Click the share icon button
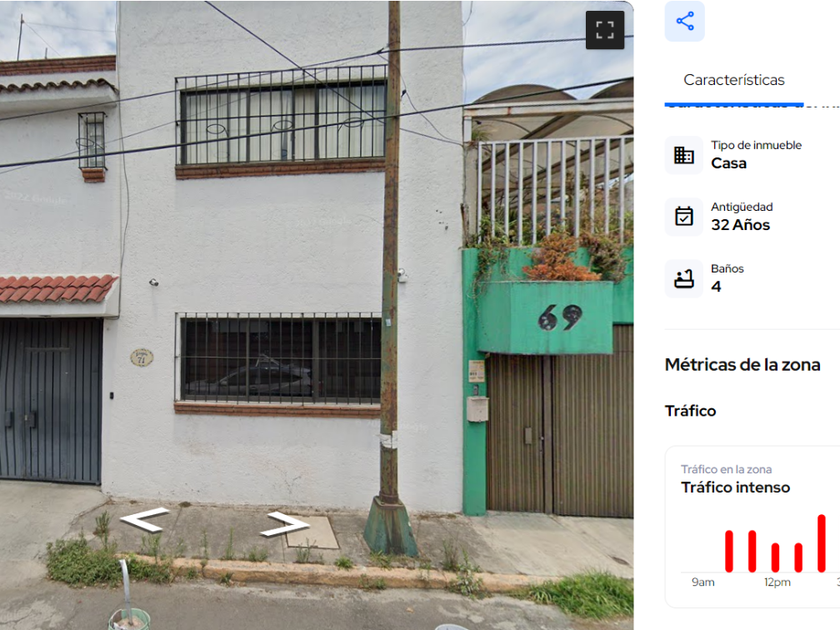This screenshot has width=840, height=630. click(x=685, y=21)
